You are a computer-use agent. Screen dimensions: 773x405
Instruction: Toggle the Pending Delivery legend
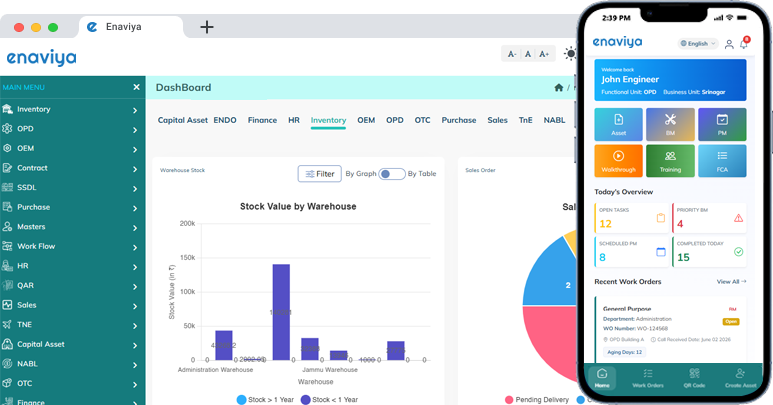click(537, 400)
